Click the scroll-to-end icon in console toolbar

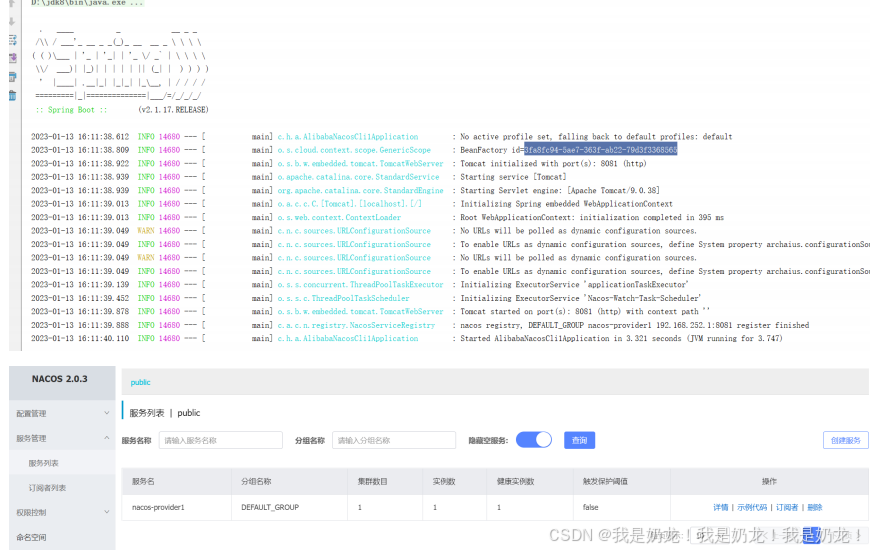pos(13,58)
